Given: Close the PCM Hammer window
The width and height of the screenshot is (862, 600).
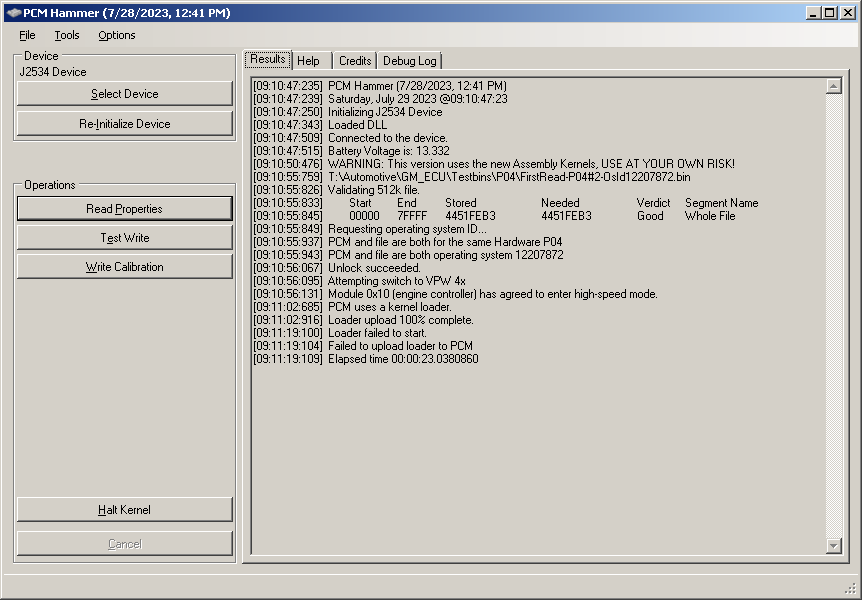Looking at the screenshot, I should point(848,13).
